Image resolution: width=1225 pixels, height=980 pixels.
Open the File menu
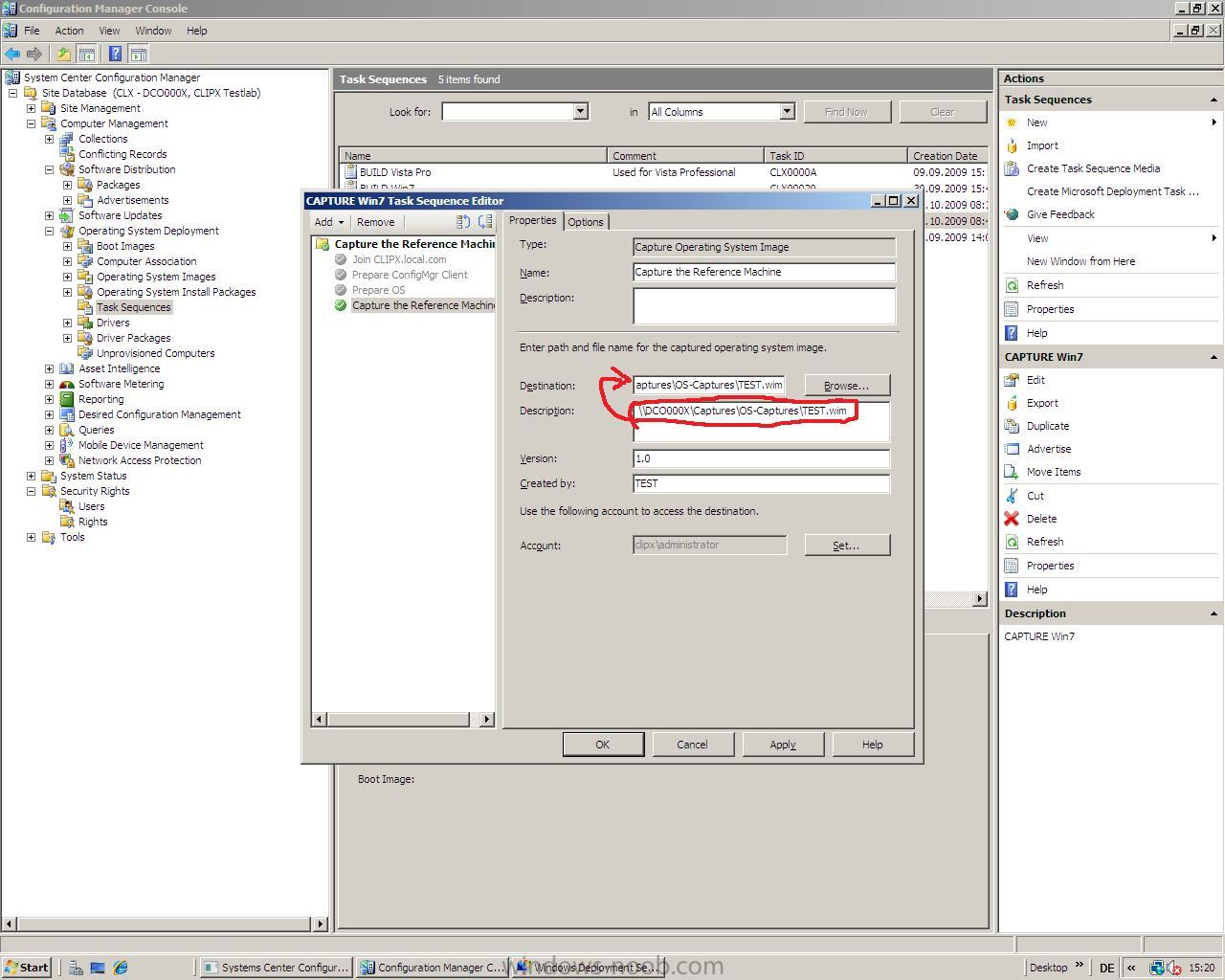coord(32,31)
